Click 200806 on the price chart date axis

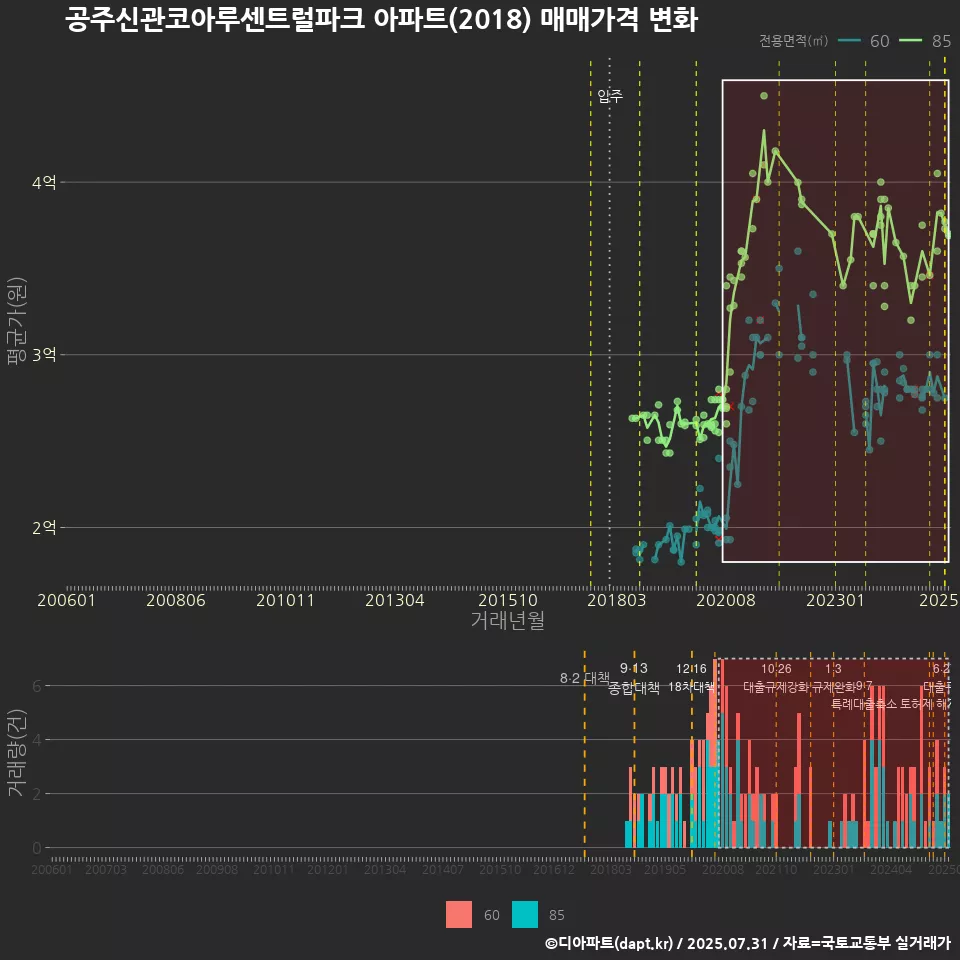tap(176, 600)
